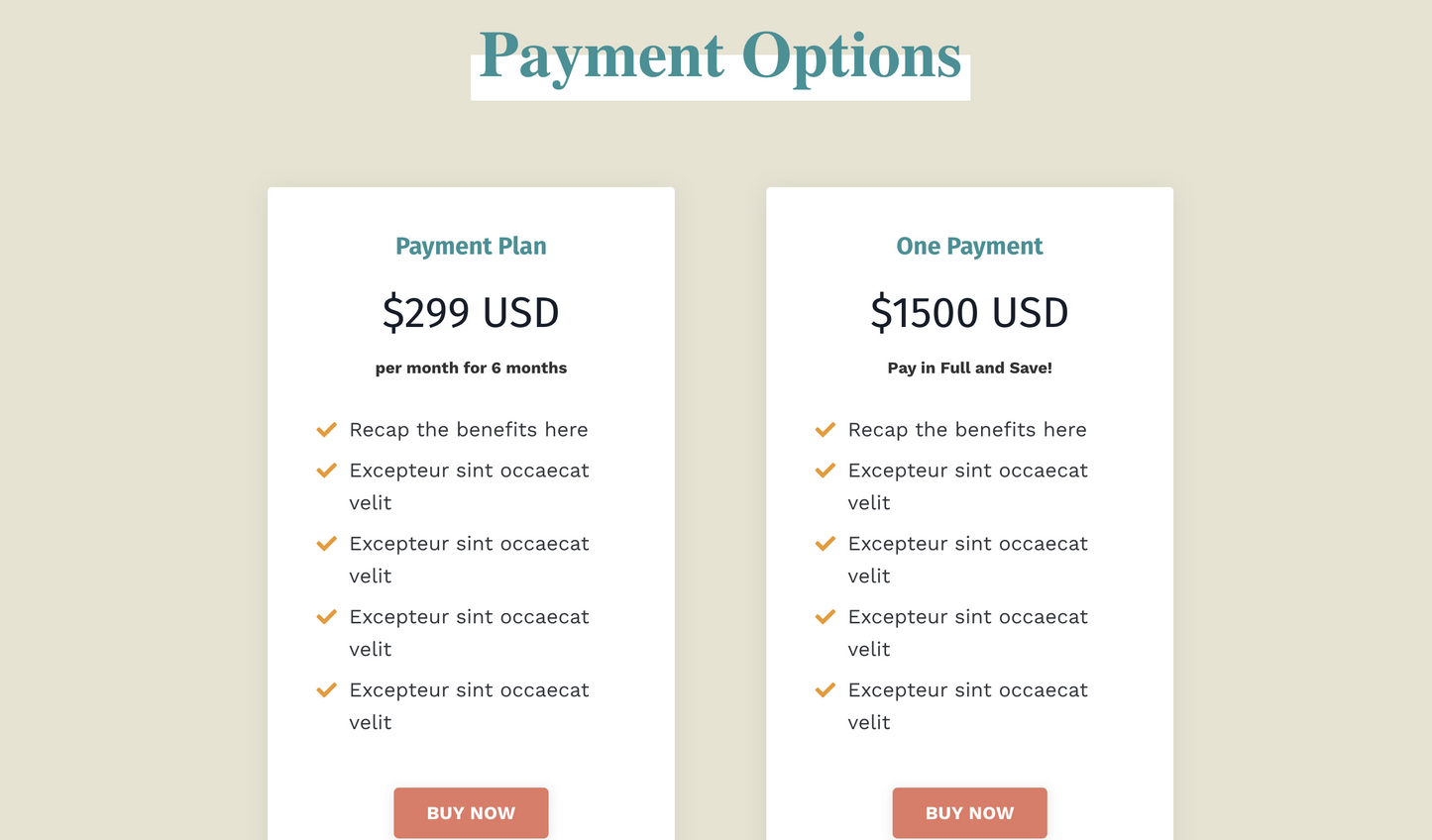The width and height of the screenshot is (1432, 840).
Task: Click checkmark beside Recap benefits in Payment Plan
Action: 326,430
